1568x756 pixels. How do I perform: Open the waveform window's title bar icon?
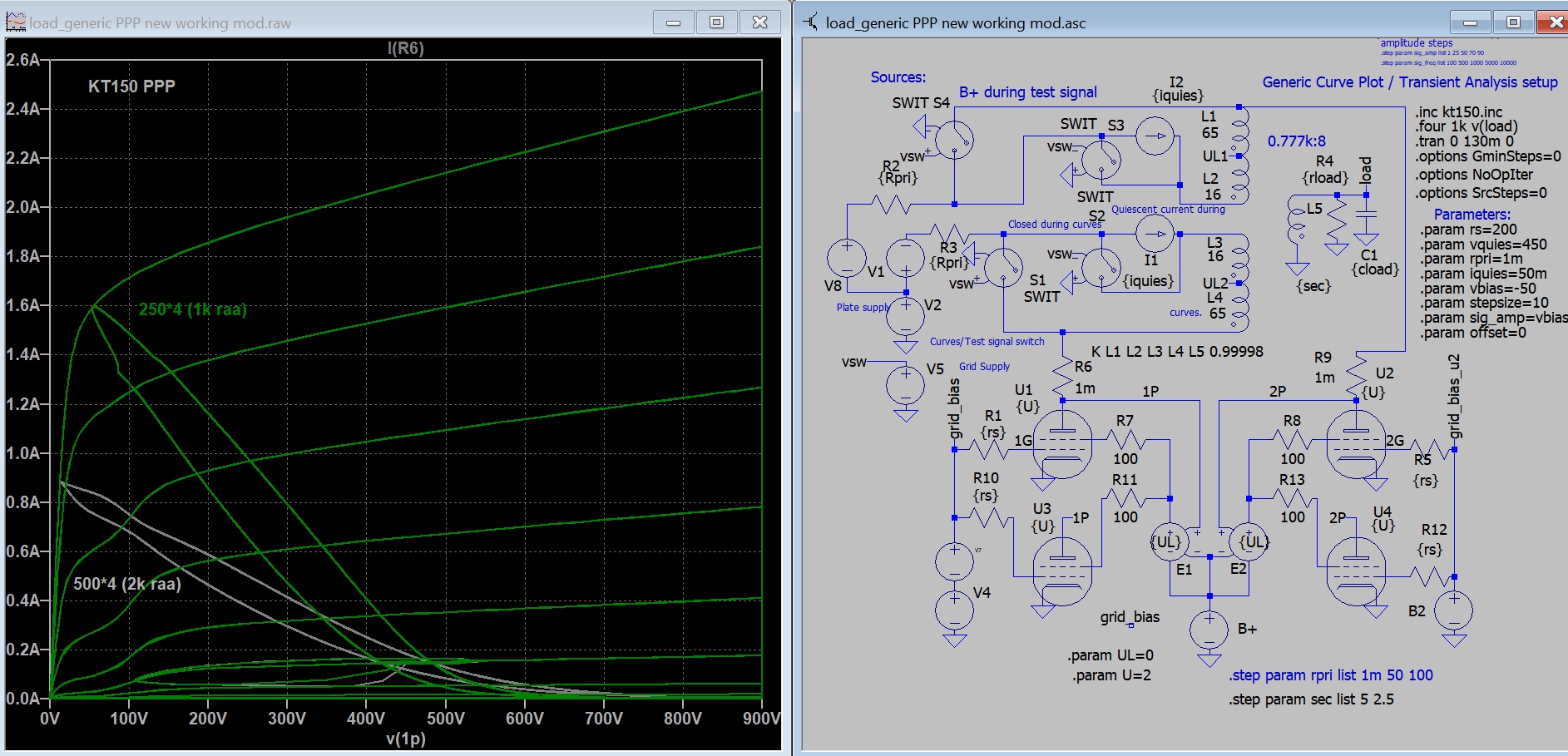click(16, 22)
